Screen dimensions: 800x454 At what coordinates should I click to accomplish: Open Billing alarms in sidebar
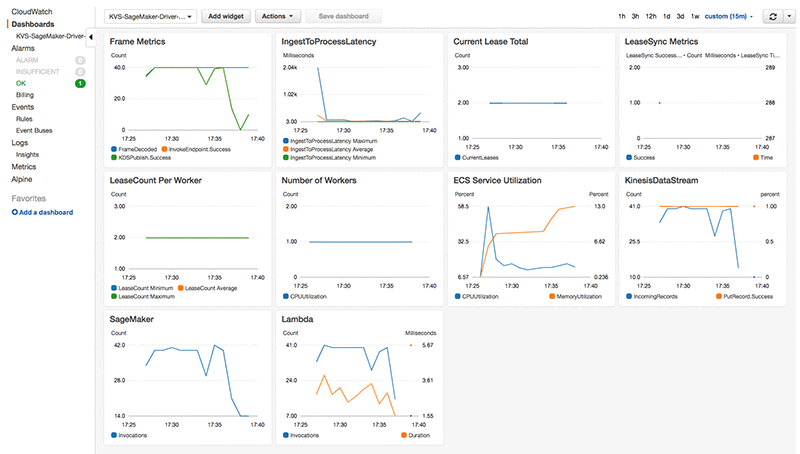coord(25,95)
